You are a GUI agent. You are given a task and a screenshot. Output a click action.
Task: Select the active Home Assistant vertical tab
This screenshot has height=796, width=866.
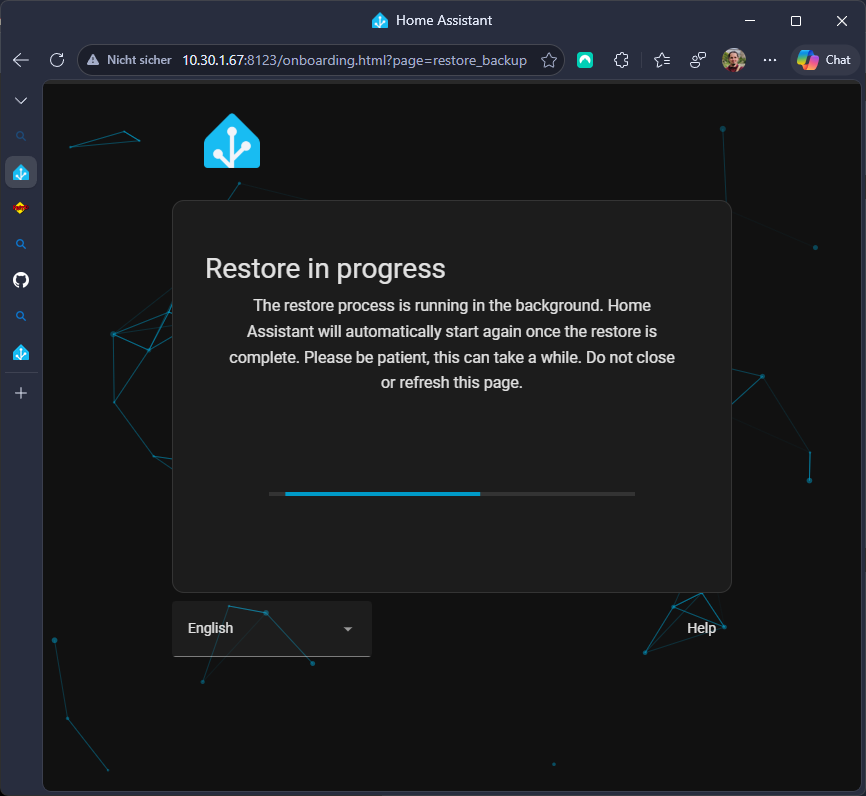[x=21, y=172]
